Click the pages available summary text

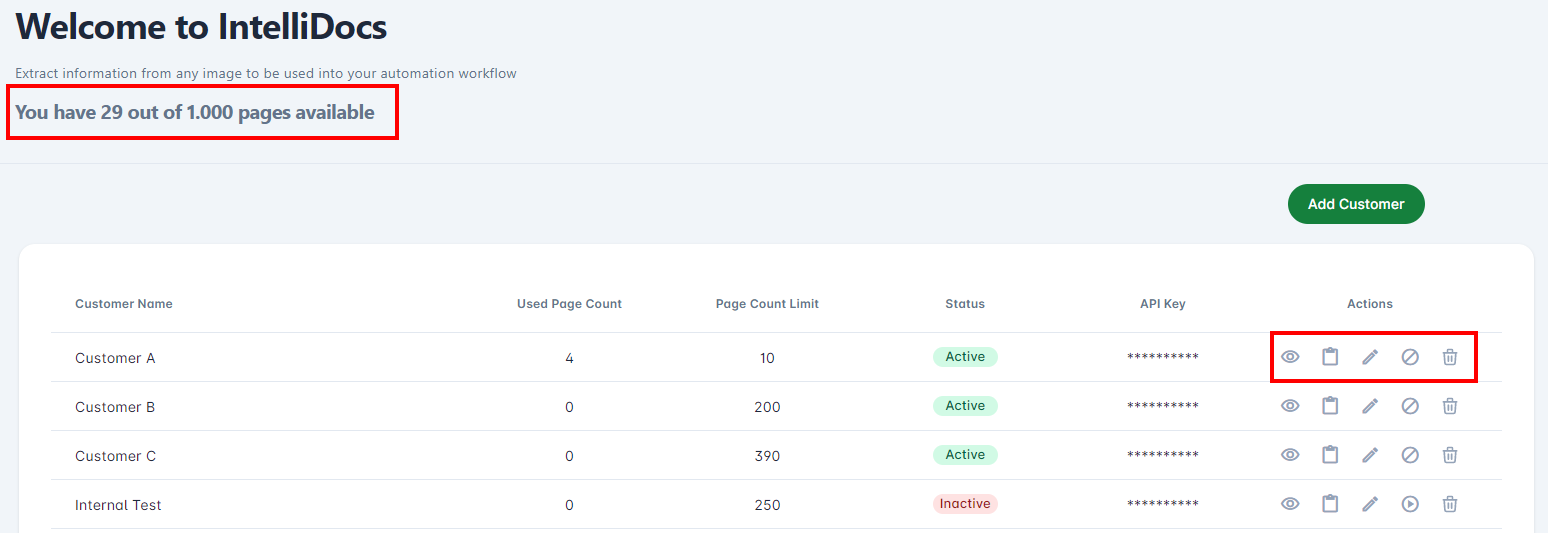pos(195,112)
